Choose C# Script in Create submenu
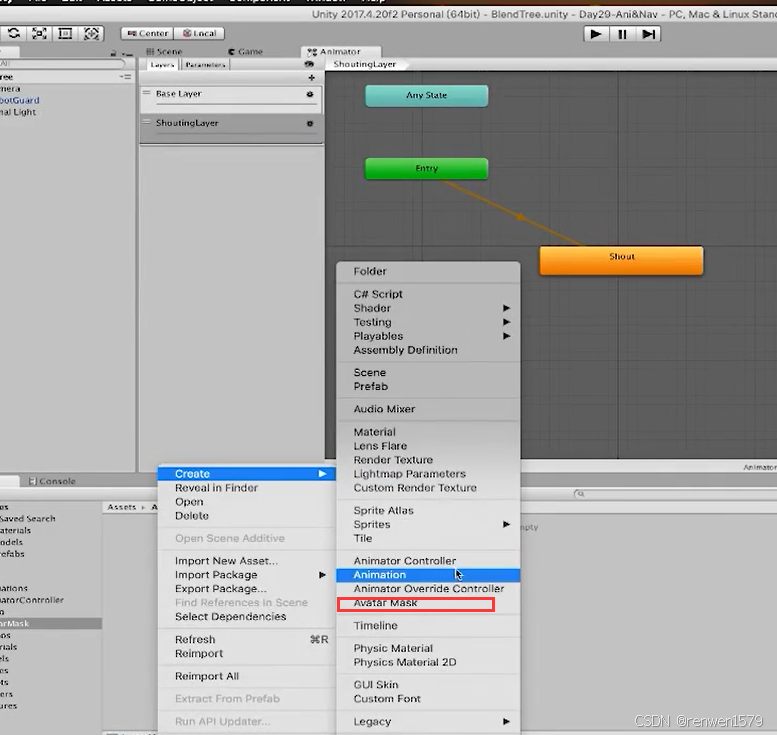Image resolution: width=777 pixels, height=735 pixels. click(428, 294)
